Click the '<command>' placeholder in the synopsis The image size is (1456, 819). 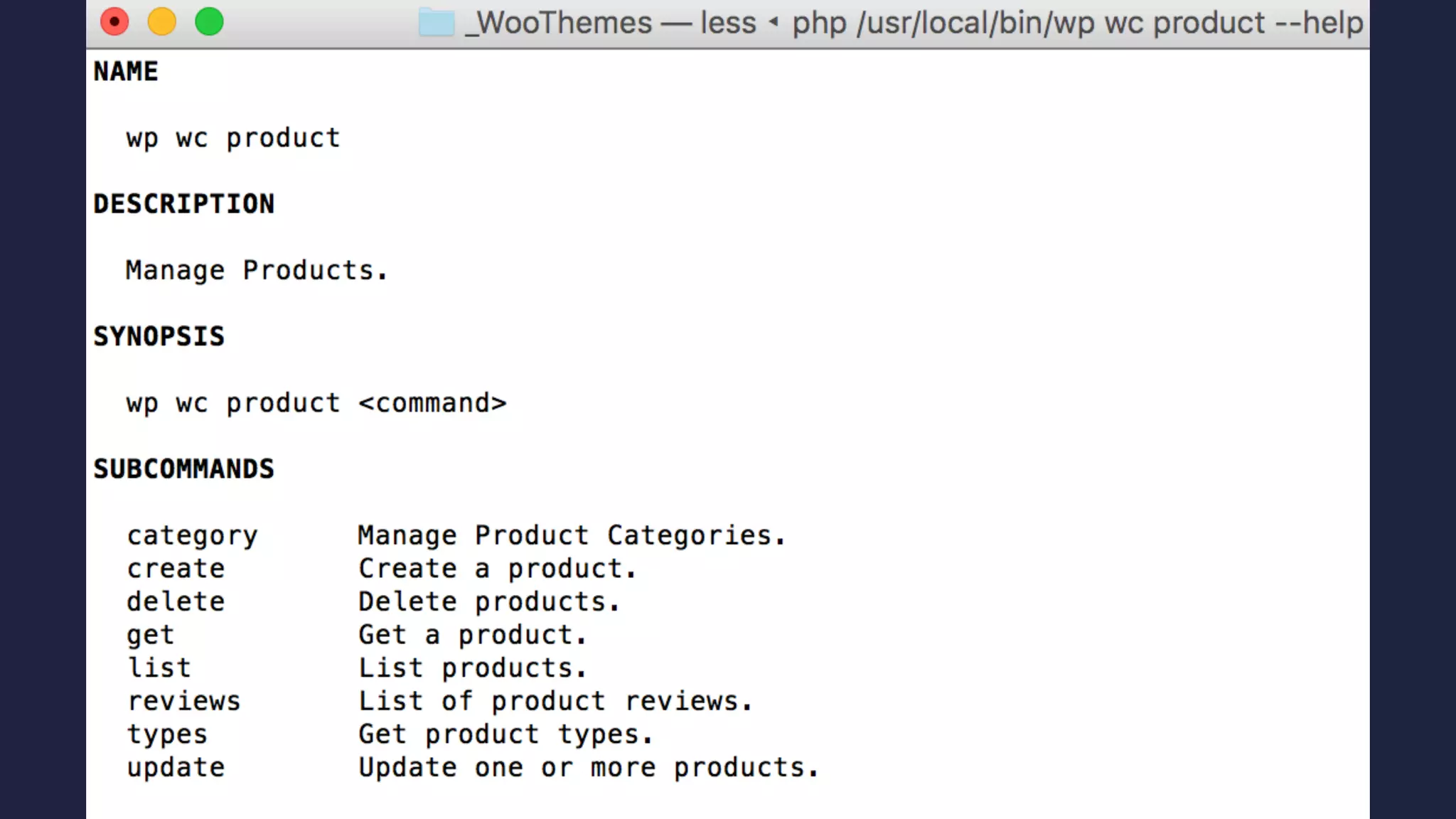pyautogui.click(x=432, y=403)
